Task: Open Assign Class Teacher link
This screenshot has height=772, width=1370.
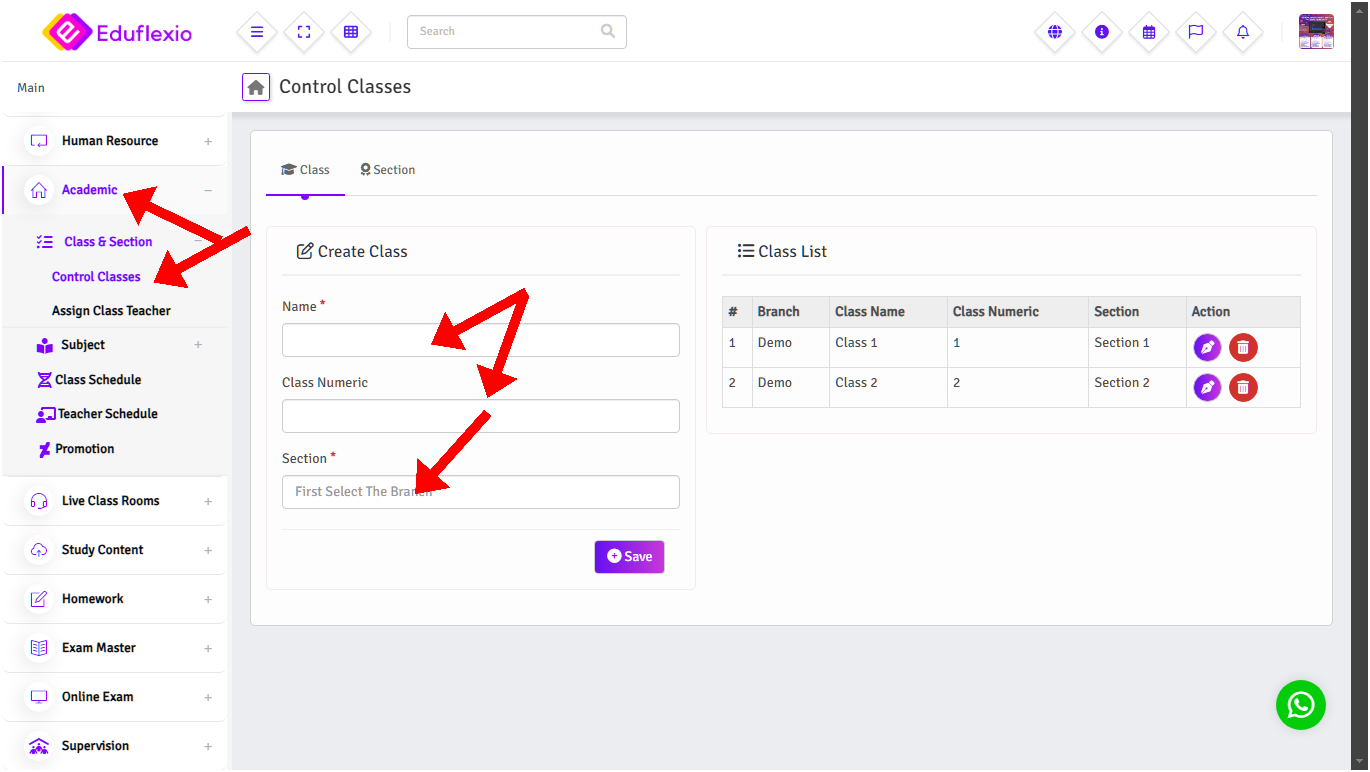Action: tap(111, 311)
